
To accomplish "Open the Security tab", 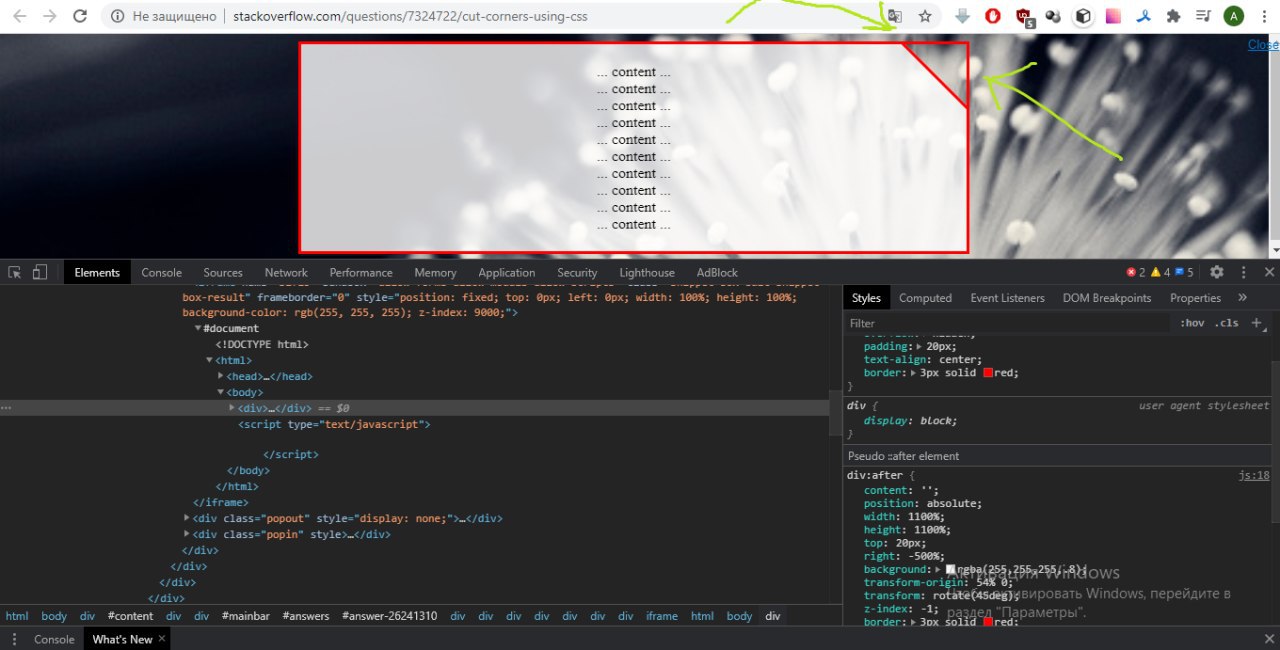I will [x=577, y=272].
